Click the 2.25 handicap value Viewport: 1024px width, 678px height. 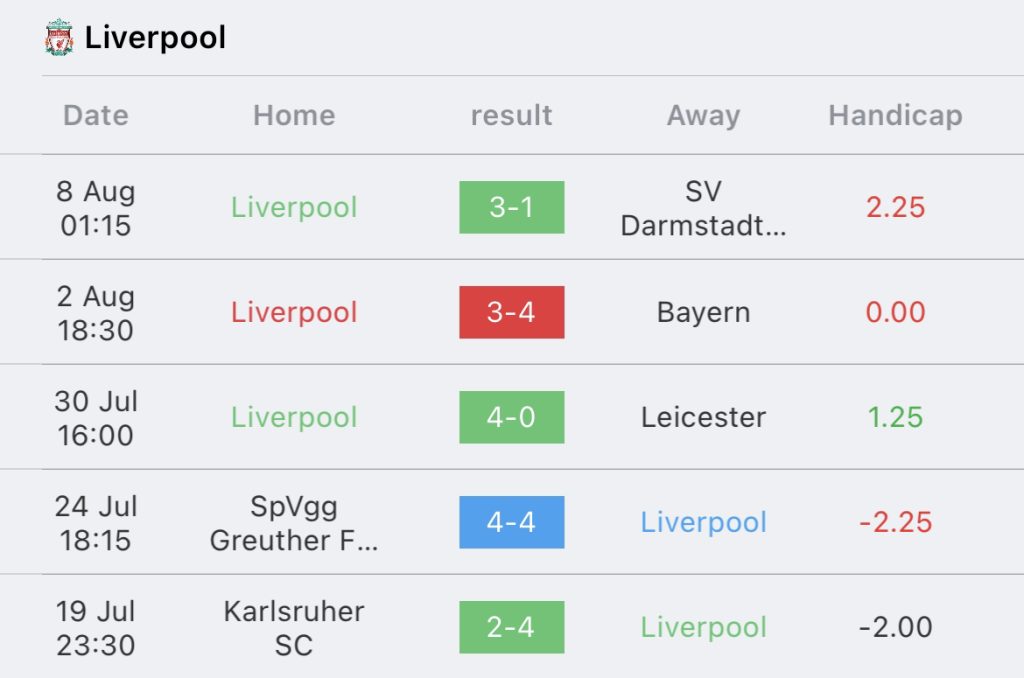895,208
